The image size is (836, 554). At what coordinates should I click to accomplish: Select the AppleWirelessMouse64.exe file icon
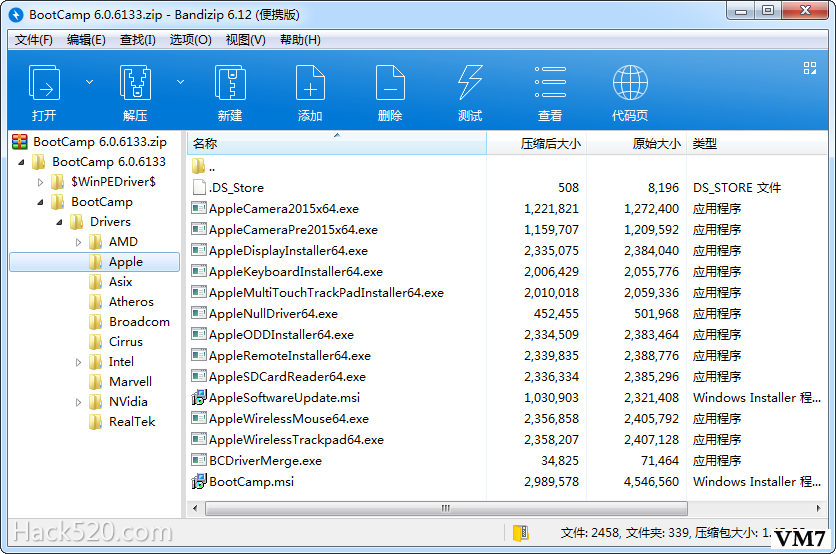199,418
